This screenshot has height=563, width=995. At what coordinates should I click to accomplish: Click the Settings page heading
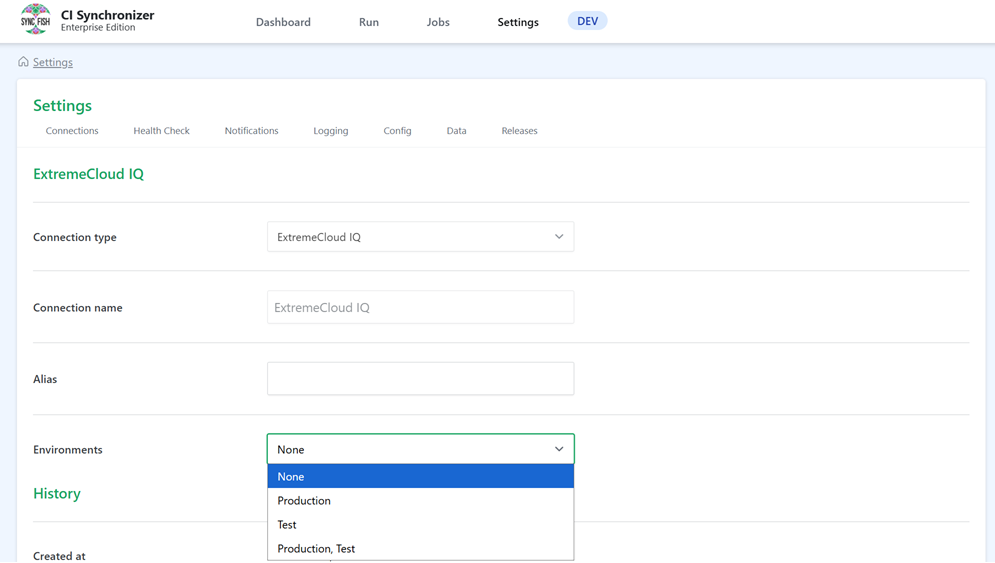[x=62, y=105]
